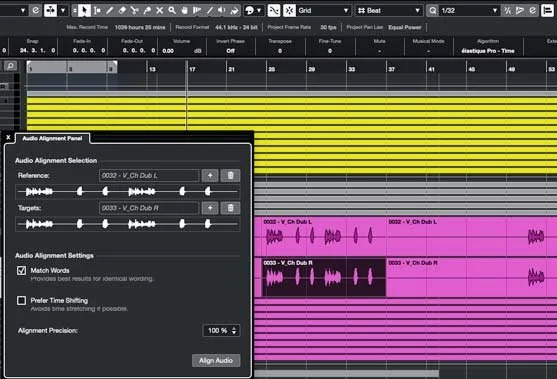Viewport: 557px width, 379px height.
Task: Click the Fine-Tune value 0
Action: click(x=330, y=51)
